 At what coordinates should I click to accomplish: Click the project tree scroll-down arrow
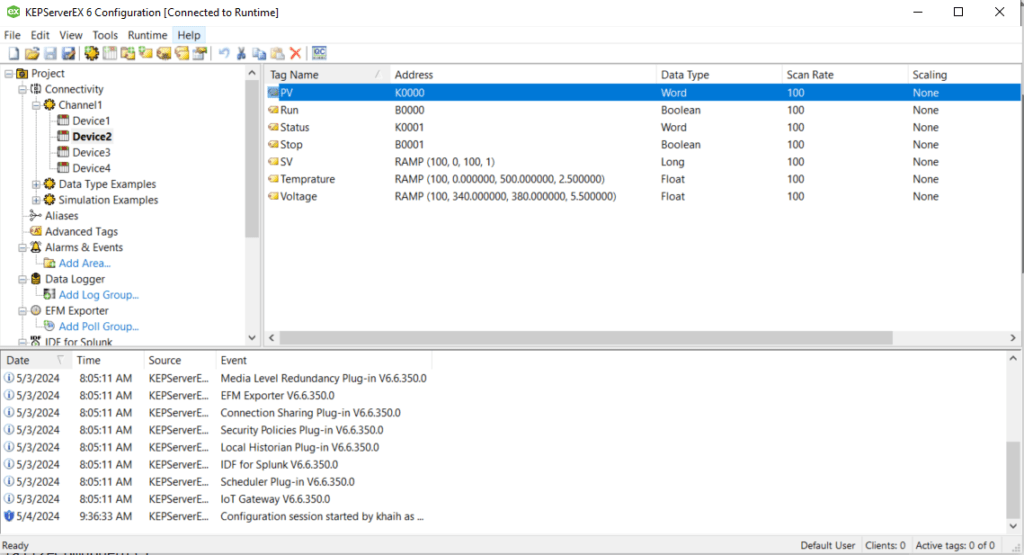[252, 338]
